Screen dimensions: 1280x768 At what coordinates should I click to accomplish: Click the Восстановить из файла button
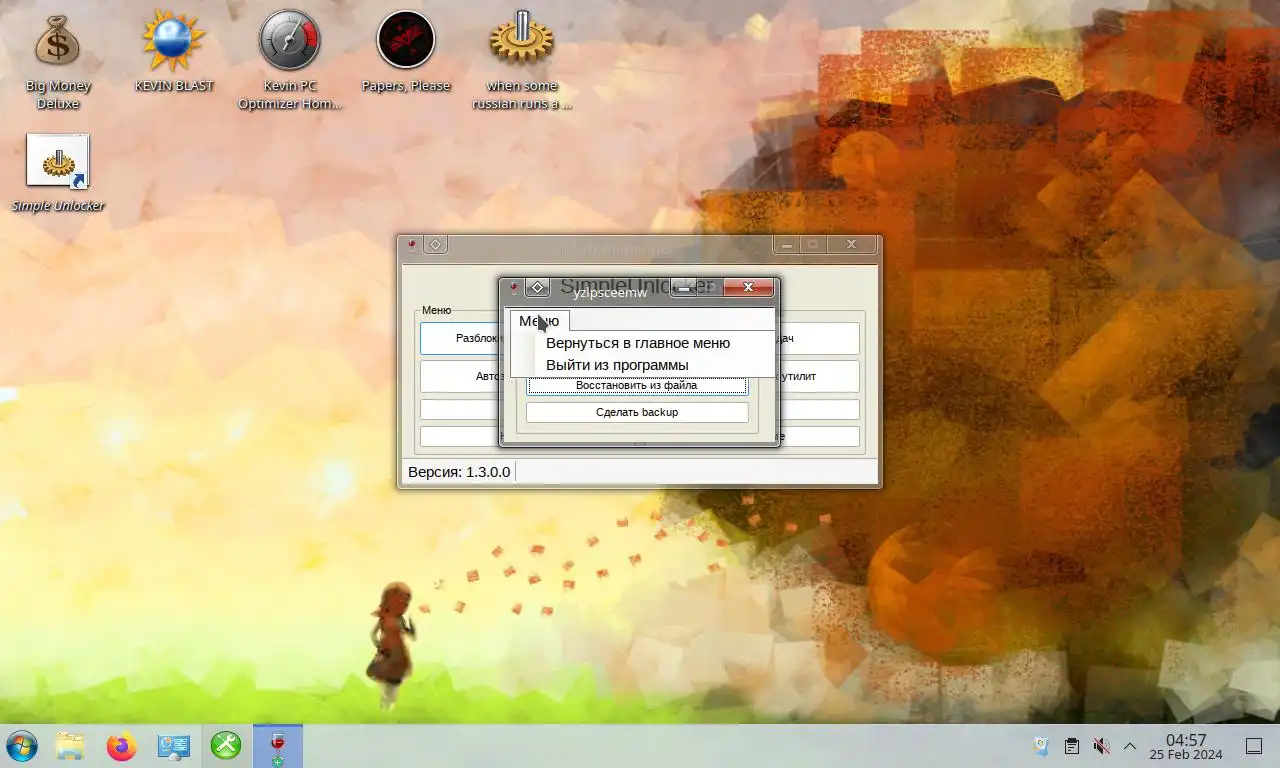coord(637,385)
